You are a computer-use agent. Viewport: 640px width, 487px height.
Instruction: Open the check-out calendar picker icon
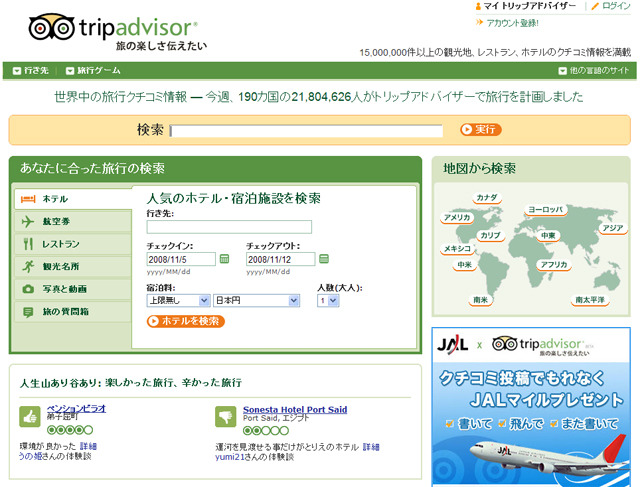click(324, 259)
